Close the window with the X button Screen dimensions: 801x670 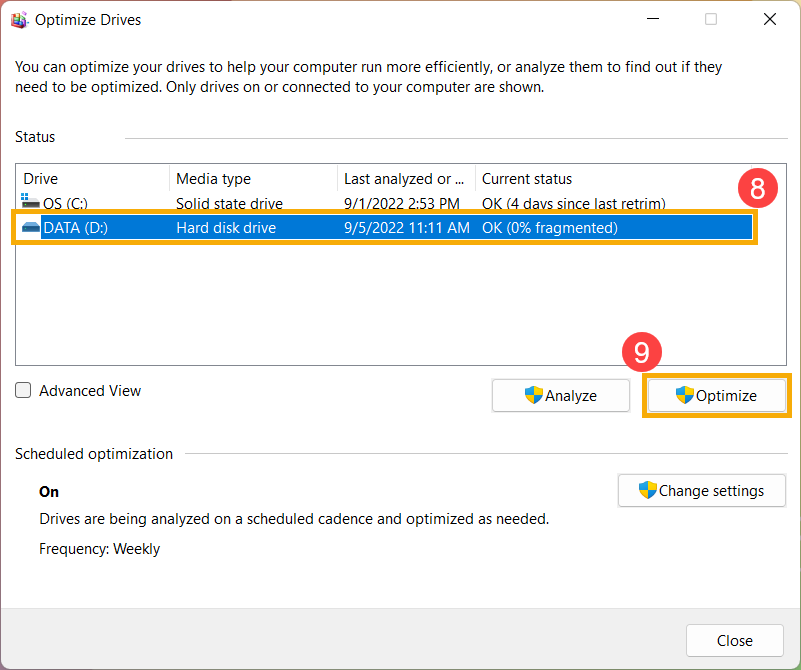[770, 19]
